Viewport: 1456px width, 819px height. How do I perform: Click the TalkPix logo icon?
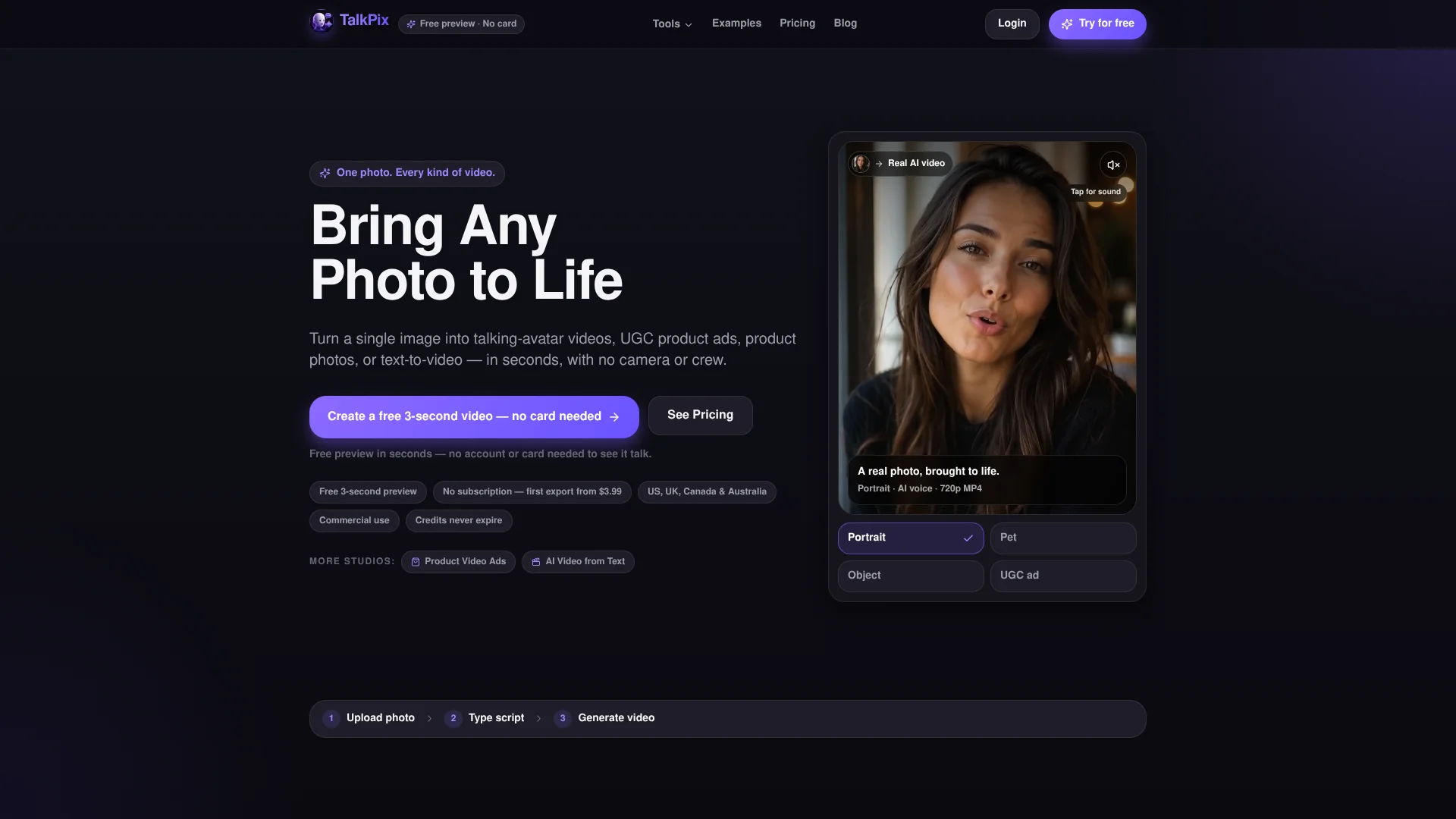click(x=322, y=21)
